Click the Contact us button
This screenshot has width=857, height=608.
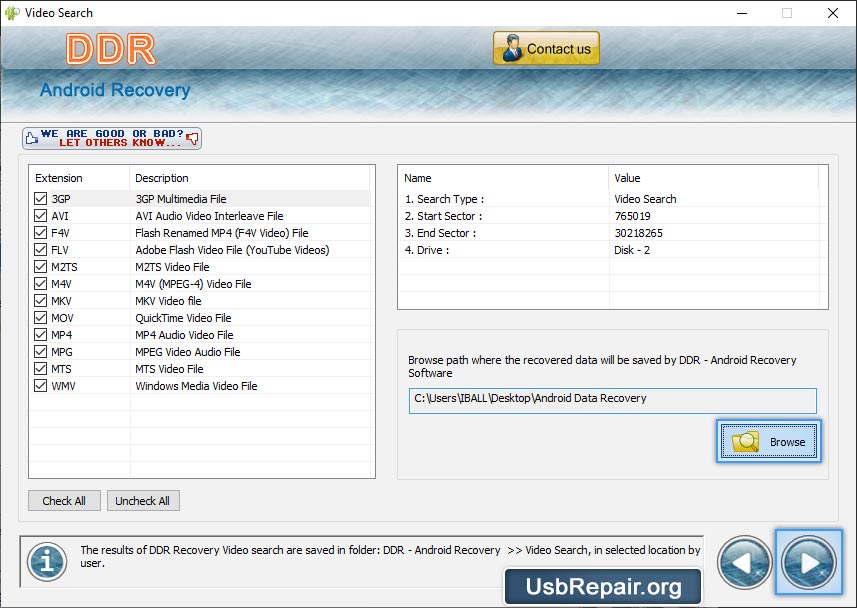(546, 48)
